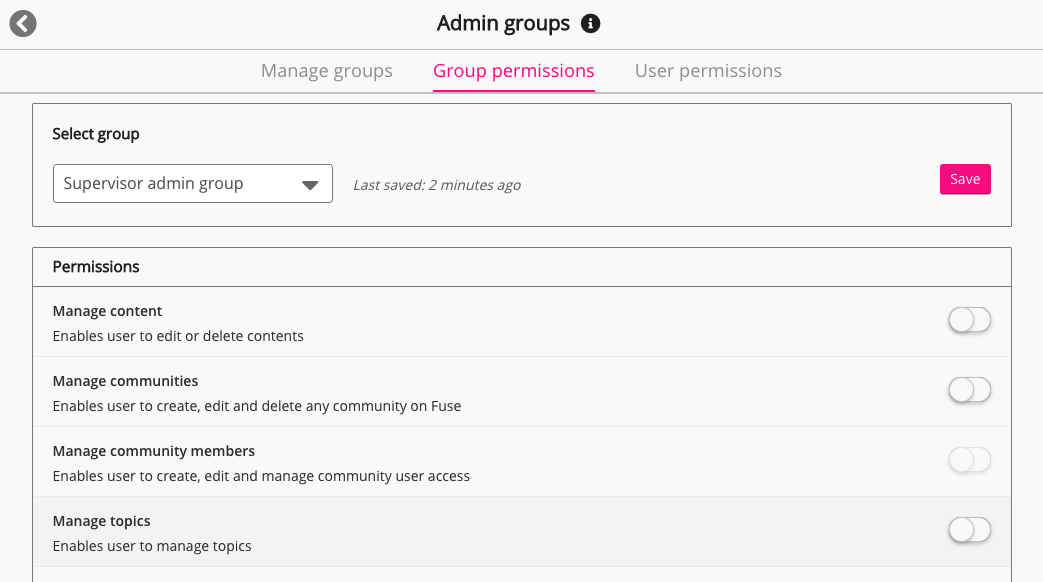Turn on the Manage communities switch
This screenshot has width=1043, height=582.
[x=969, y=390]
